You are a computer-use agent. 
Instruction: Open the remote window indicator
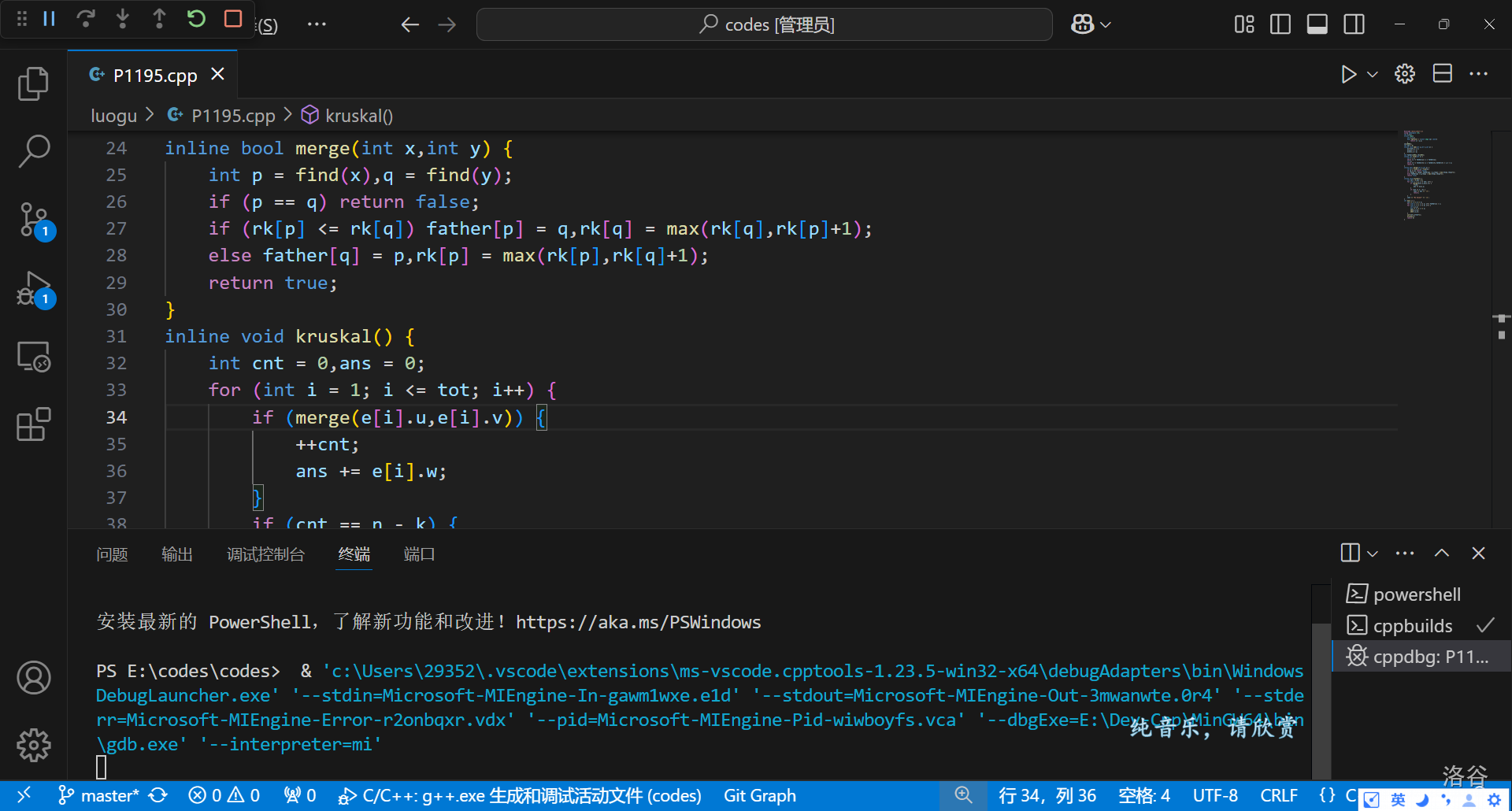point(24,795)
